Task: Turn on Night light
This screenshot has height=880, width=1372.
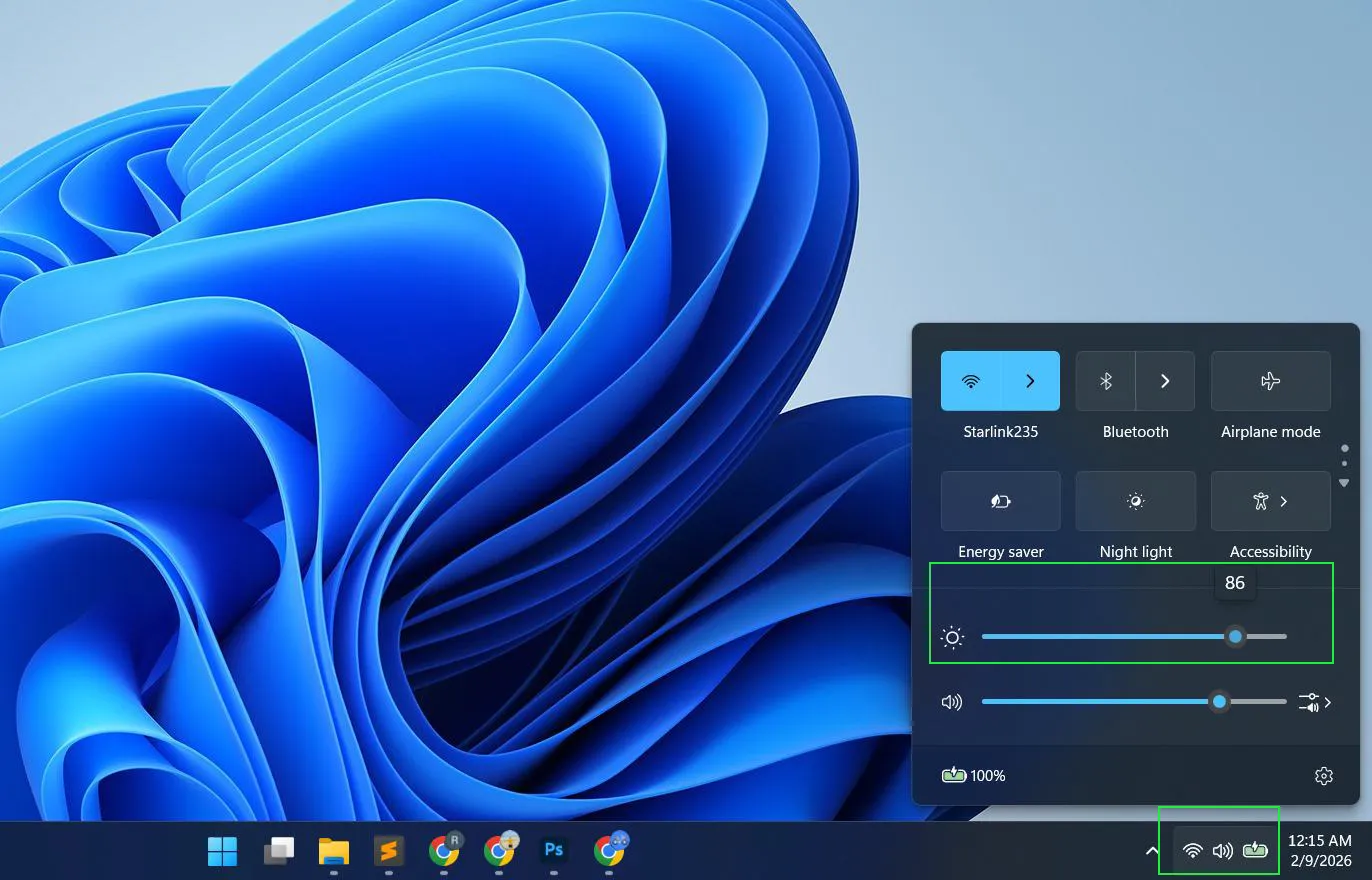Action: pyautogui.click(x=1135, y=501)
